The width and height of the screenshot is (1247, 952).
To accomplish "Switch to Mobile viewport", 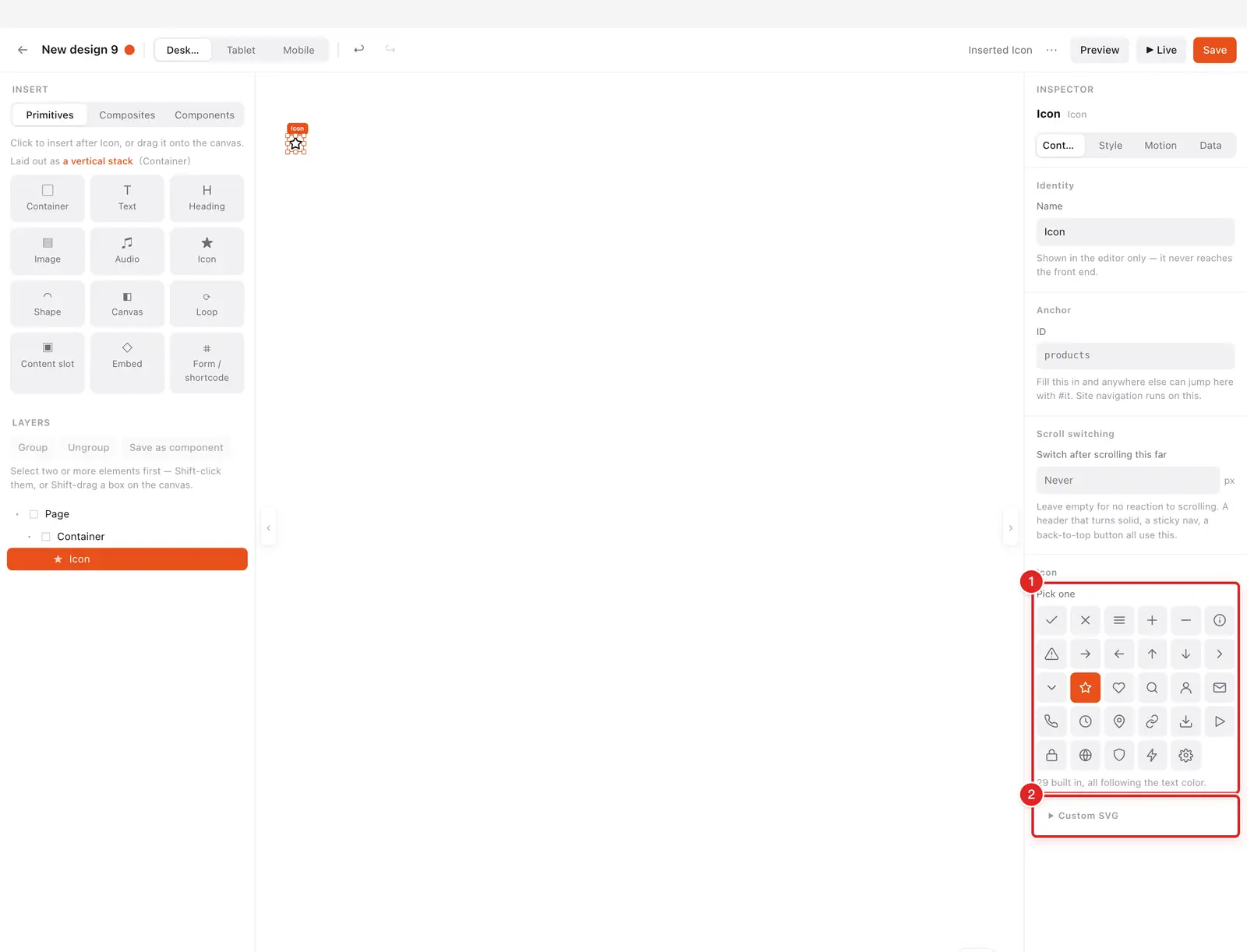I will (x=299, y=50).
